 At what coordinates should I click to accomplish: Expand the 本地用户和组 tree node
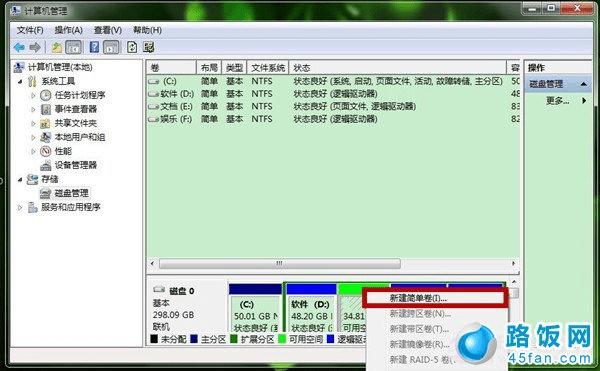point(33,137)
